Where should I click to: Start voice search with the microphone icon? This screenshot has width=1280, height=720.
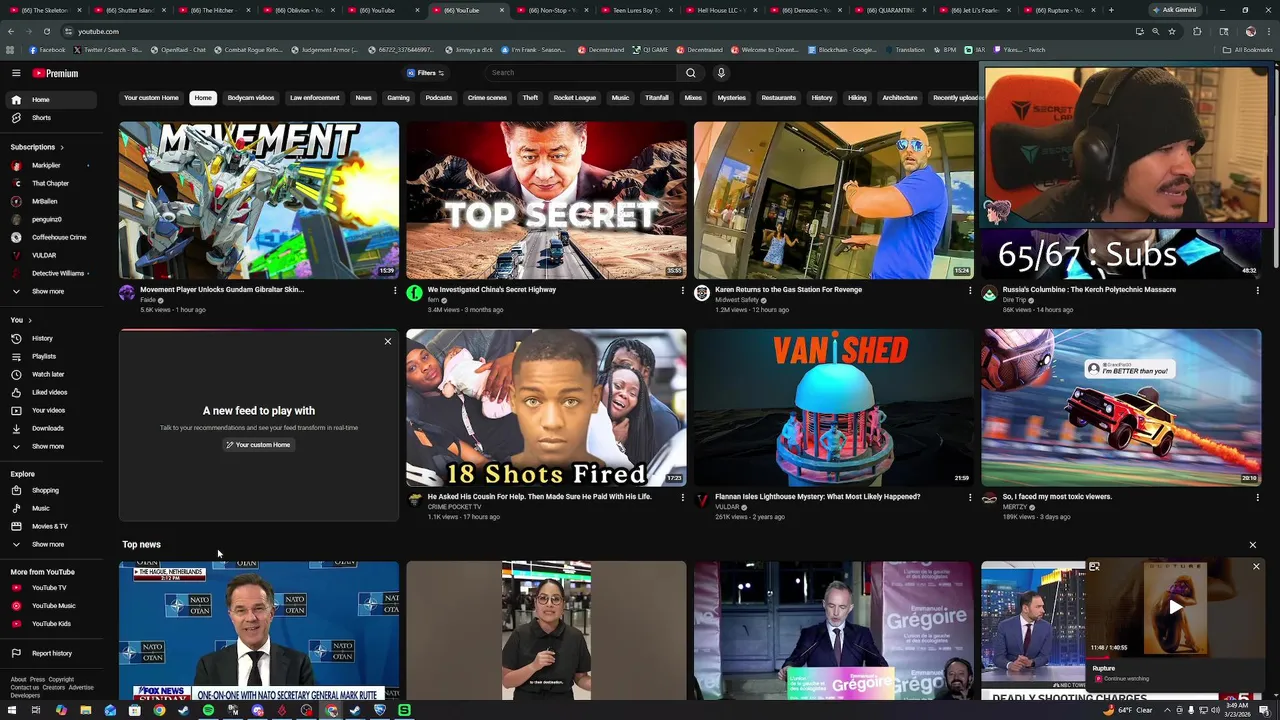pos(721,73)
